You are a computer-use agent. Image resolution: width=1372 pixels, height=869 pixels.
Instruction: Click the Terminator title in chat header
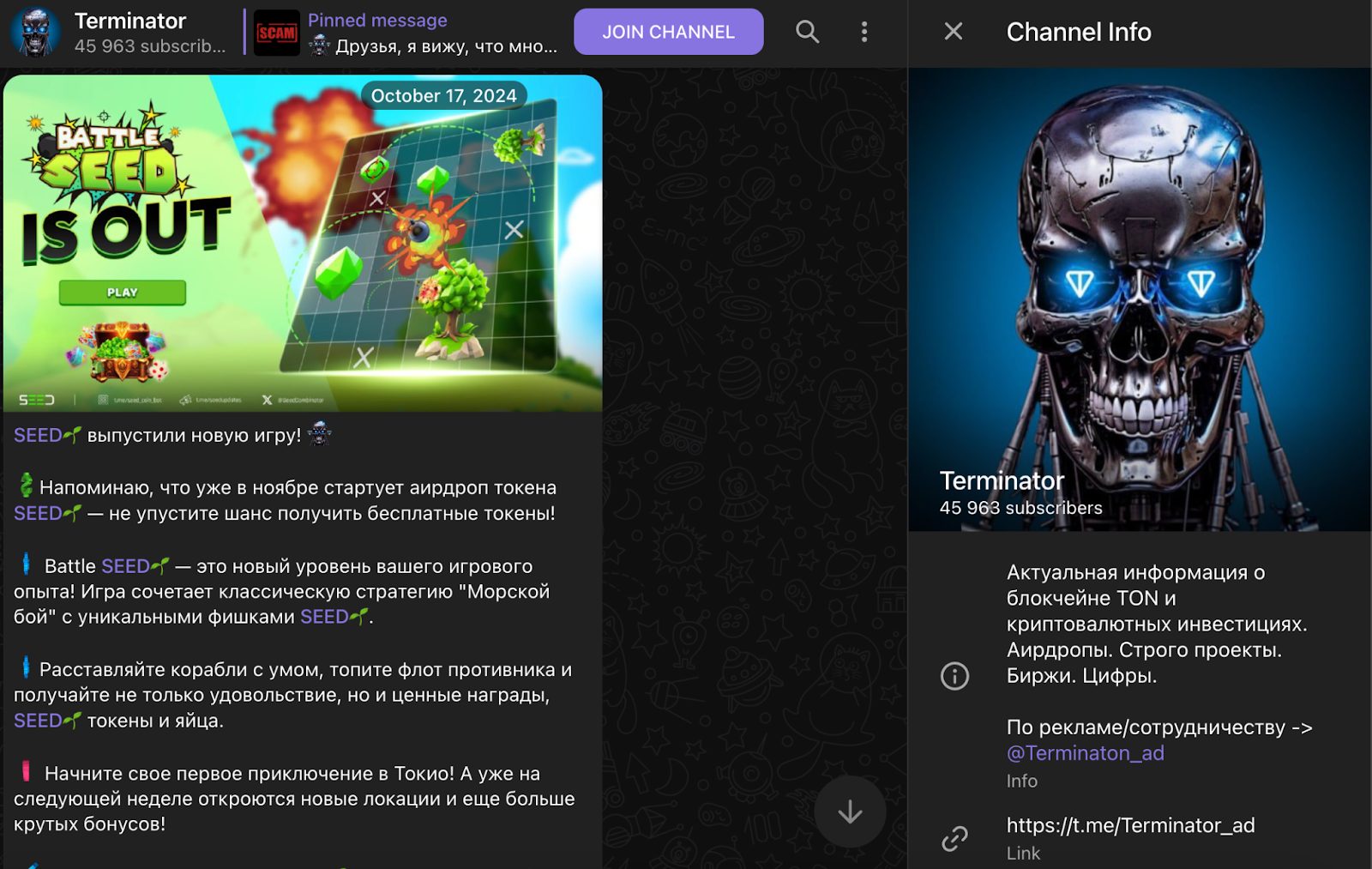[x=130, y=21]
